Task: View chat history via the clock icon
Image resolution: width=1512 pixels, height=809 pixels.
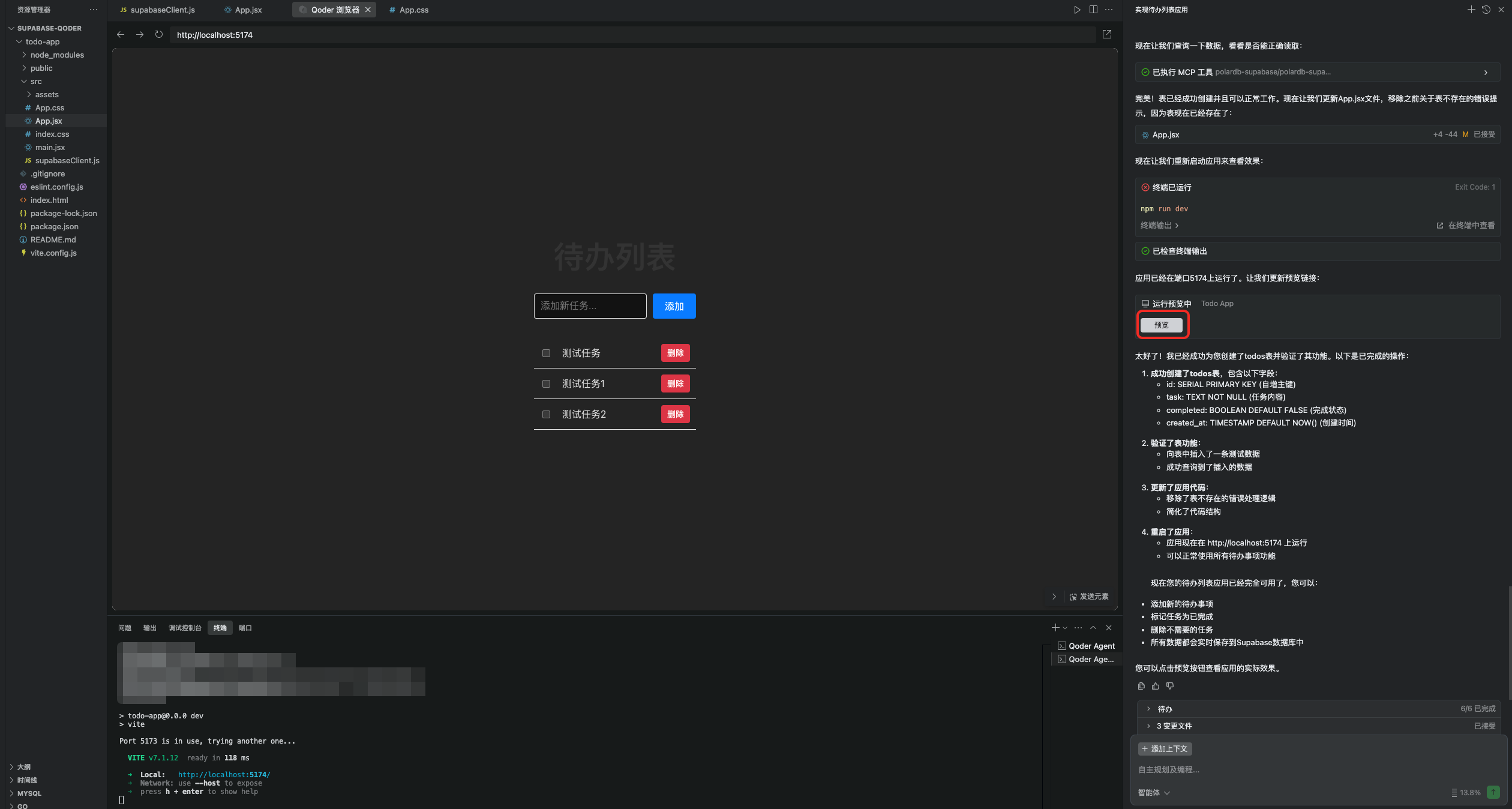Action: [x=1485, y=9]
